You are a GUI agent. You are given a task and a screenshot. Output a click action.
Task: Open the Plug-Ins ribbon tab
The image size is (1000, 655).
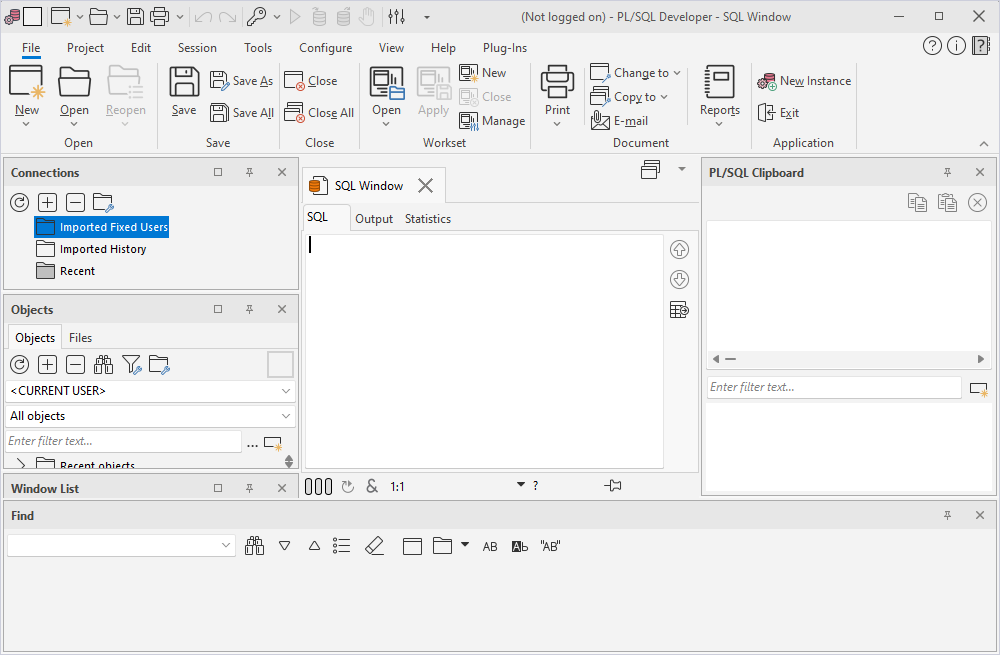(504, 48)
